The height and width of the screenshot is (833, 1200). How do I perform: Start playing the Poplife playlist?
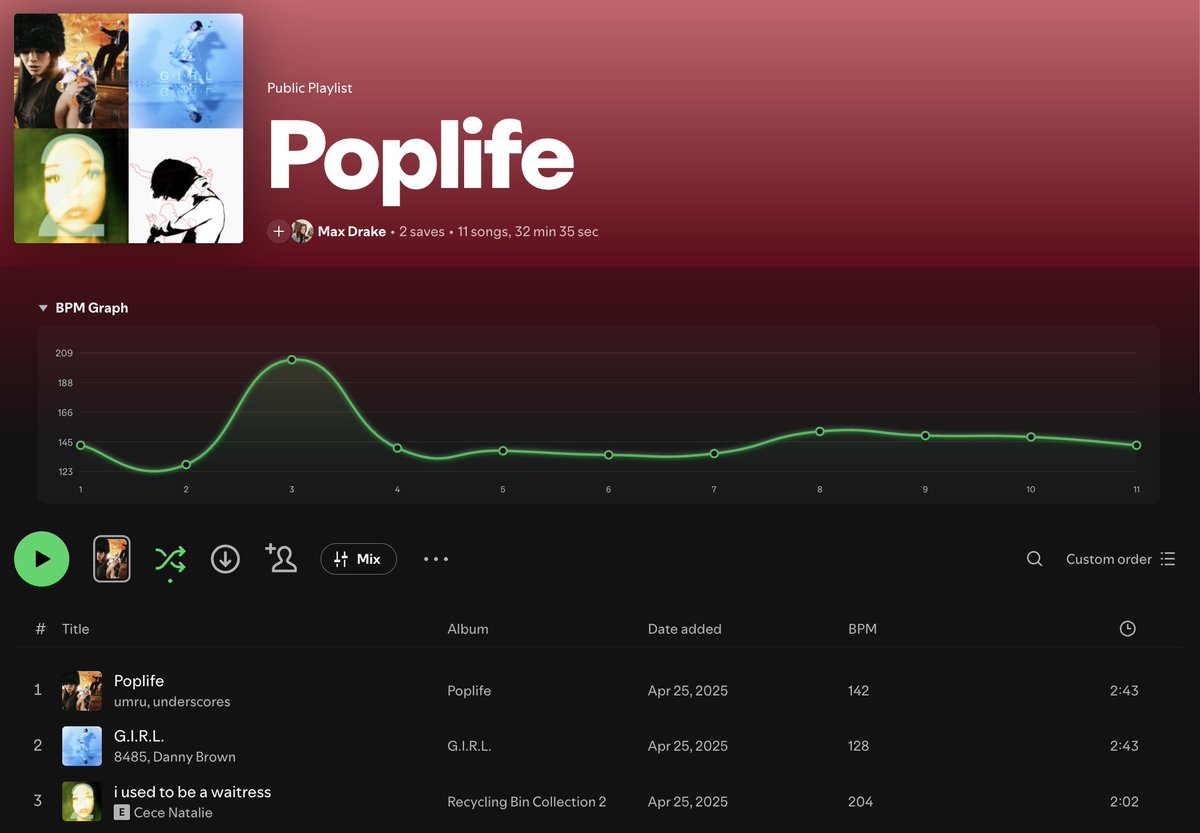41,559
